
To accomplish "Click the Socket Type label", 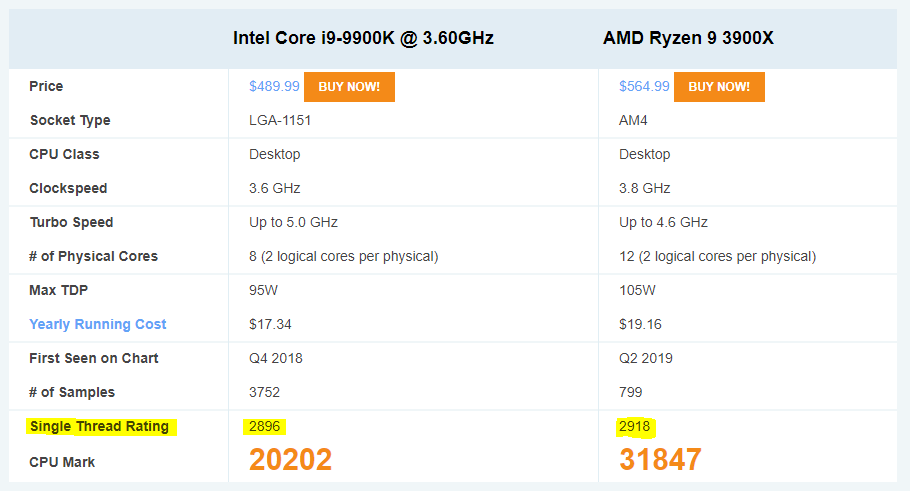I will tap(70, 121).
